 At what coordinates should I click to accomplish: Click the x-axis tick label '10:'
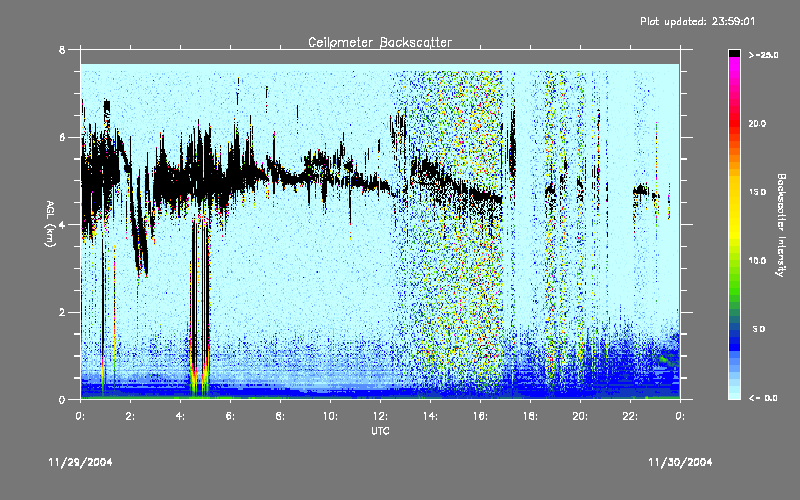point(330,416)
